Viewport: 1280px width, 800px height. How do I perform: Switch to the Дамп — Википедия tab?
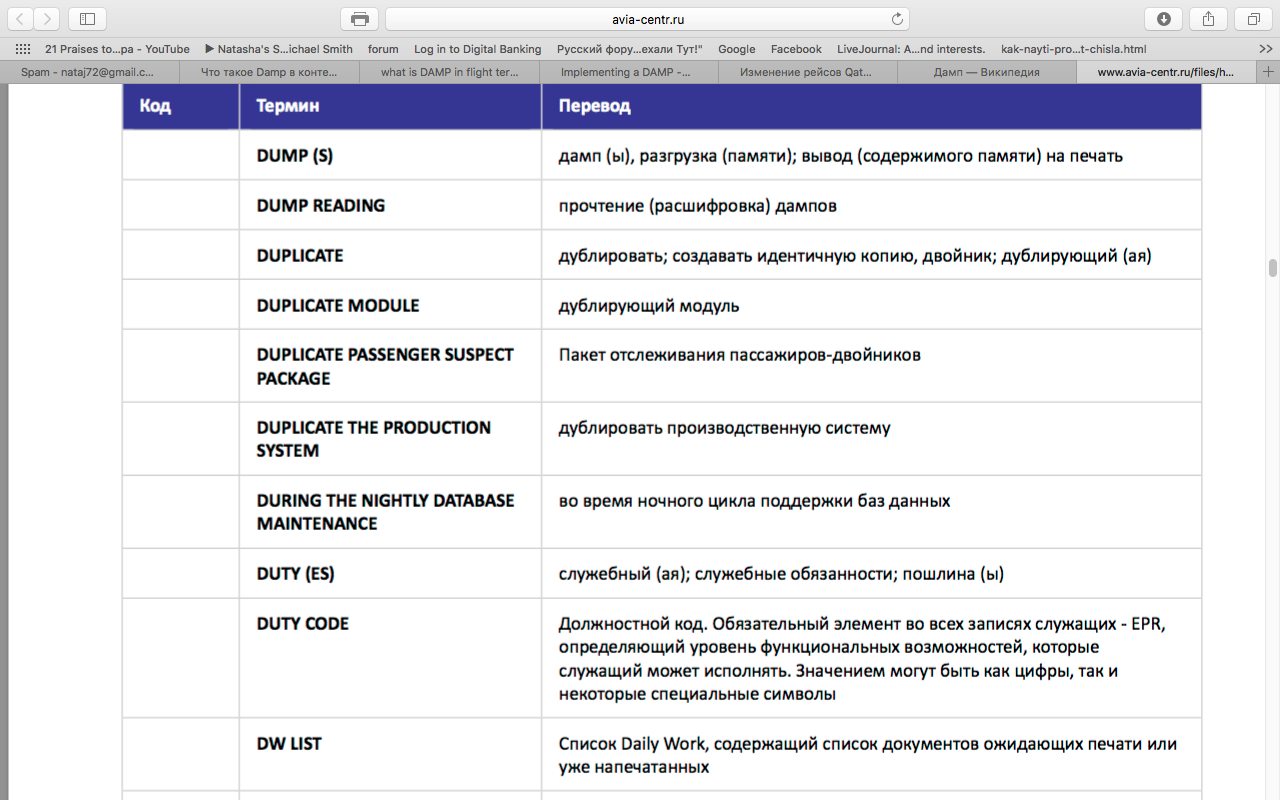click(986, 72)
